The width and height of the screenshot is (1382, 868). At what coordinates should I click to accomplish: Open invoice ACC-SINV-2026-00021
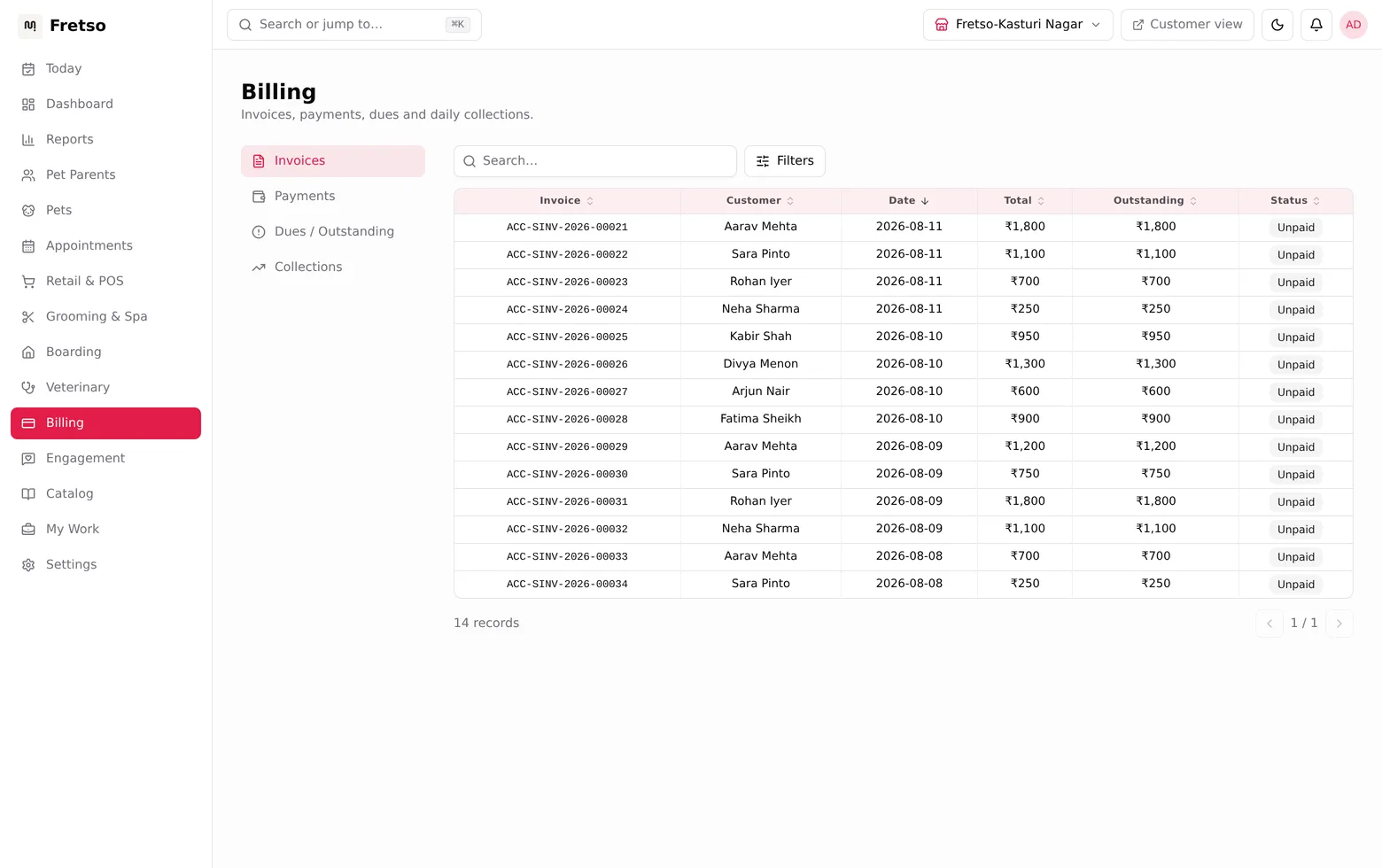click(x=567, y=228)
